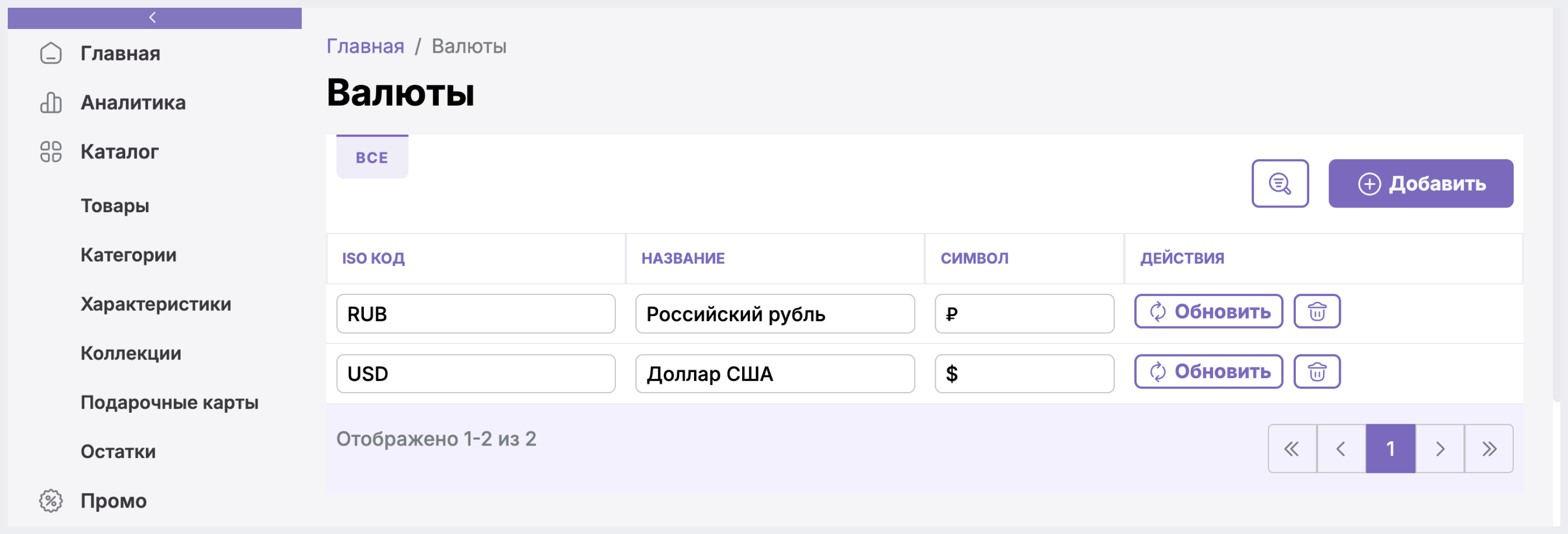The height and width of the screenshot is (534, 1568).
Task: Jump to first page with double-left chevron
Action: 1292,449
